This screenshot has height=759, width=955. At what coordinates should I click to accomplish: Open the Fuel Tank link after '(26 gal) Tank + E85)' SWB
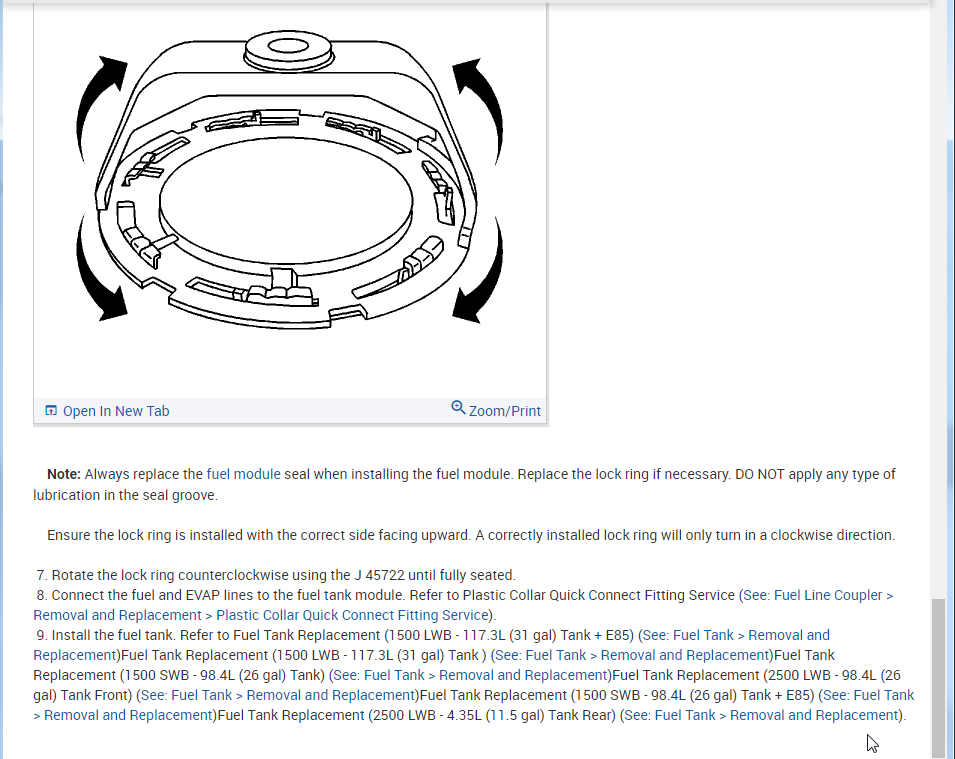pos(474,705)
